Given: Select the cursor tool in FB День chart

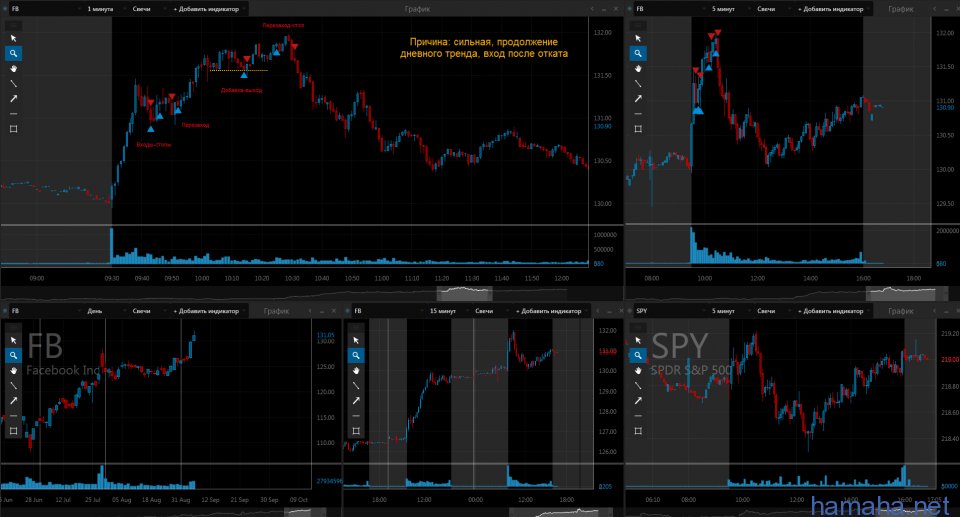Looking at the screenshot, I should (13, 340).
